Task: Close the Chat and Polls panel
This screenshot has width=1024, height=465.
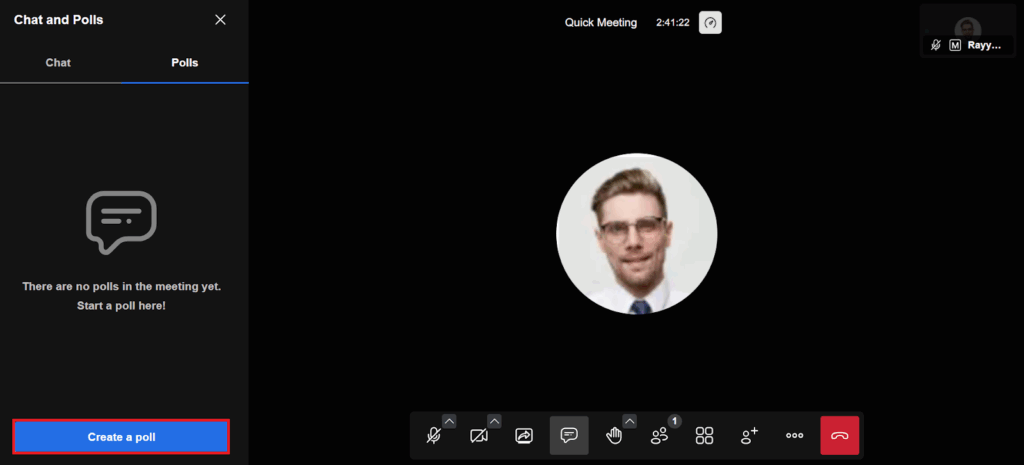Action: click(221, 20)
